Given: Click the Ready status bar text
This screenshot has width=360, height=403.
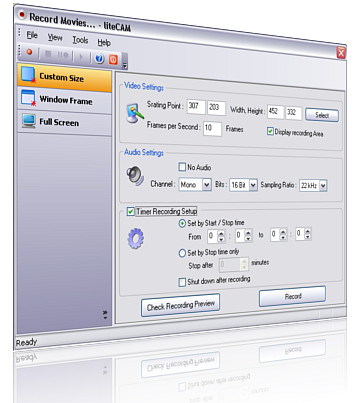Looking at the screenshot, I should pos(26,342).
